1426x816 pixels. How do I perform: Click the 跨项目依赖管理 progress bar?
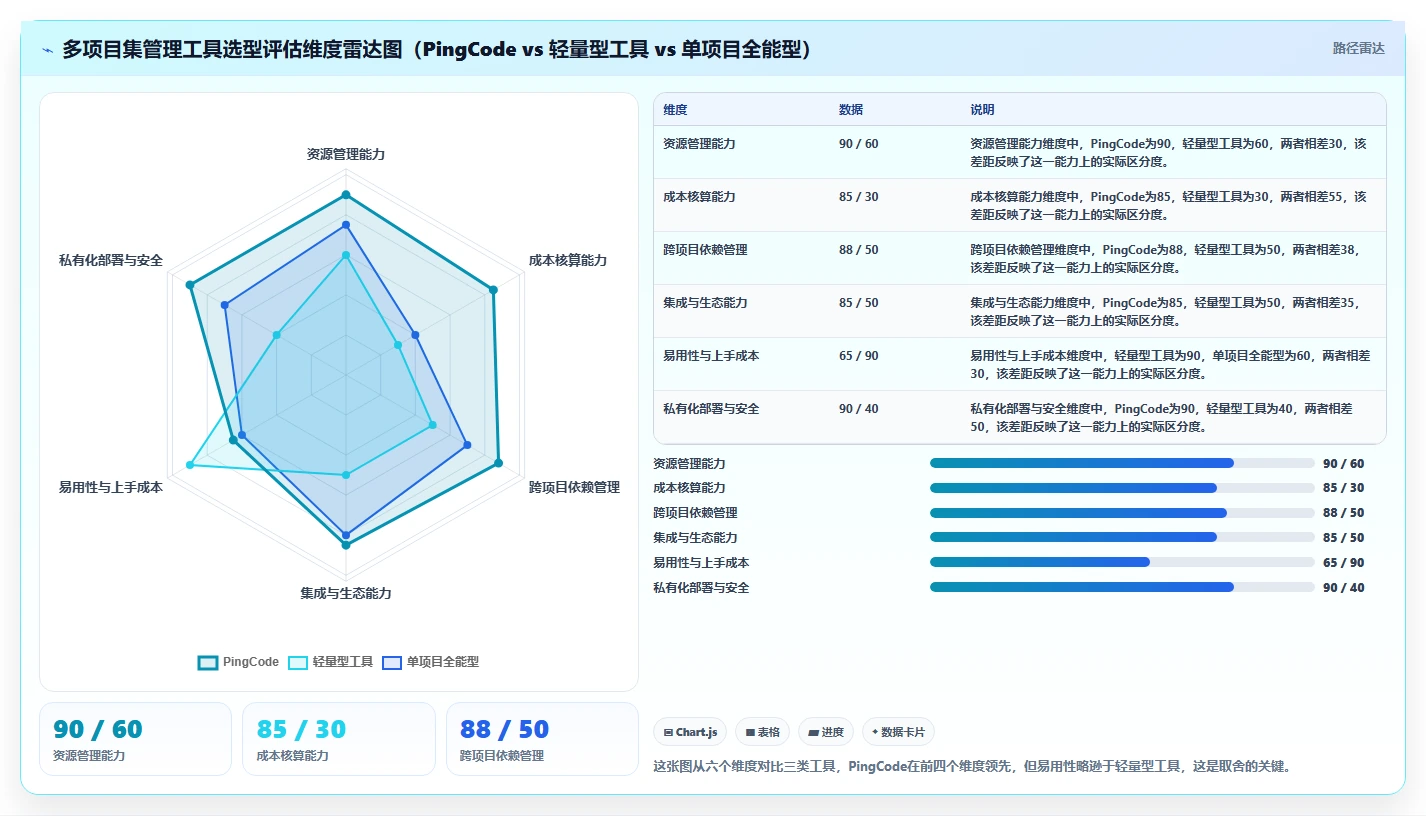click(1122, 513)
